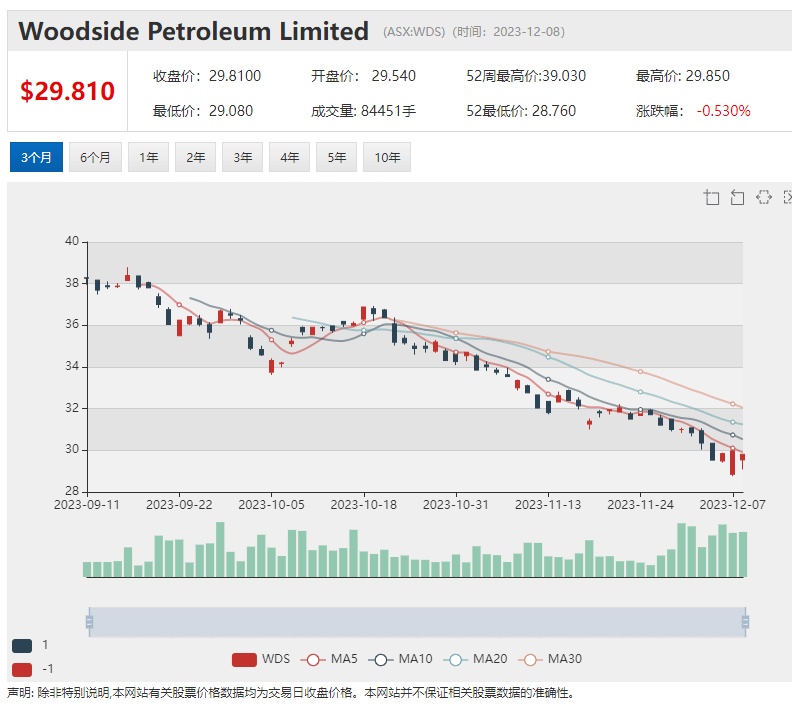Image resolution: width=808 pixels, height=709 pixels.
Task: Click the data zoom slider range bar
Action: (417, 622)
